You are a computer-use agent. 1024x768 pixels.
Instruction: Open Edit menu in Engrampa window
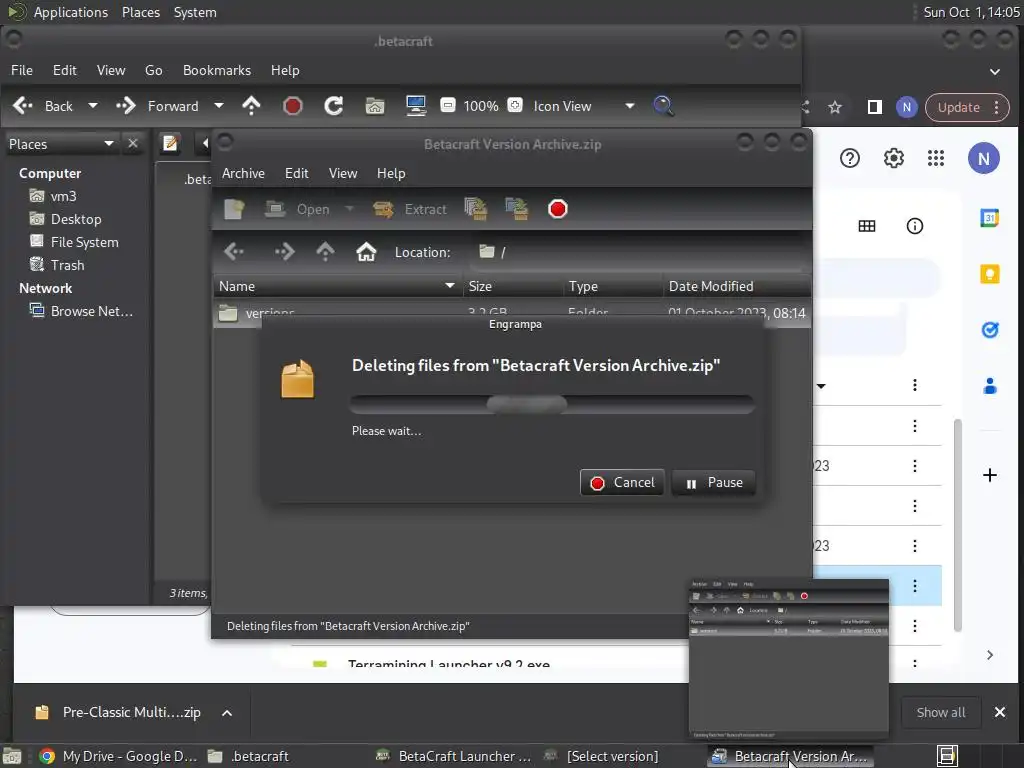[x=296, y=173]
